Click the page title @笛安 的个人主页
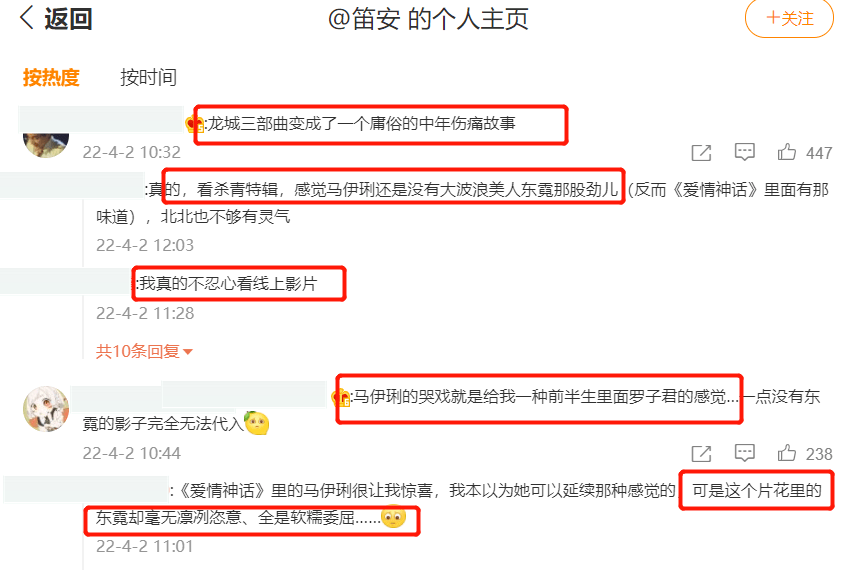This screenshot has width=849, height=570. [428, 19]
